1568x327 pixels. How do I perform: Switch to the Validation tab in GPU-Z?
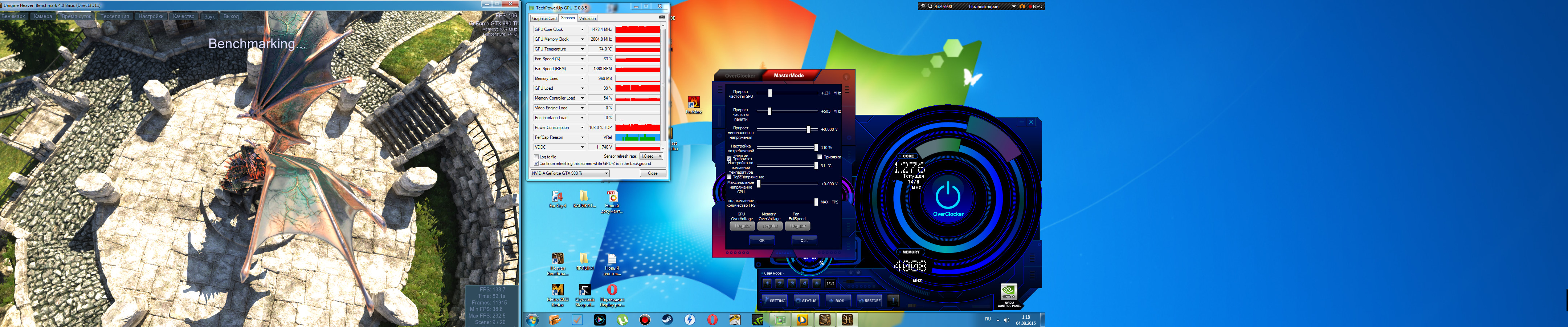click(x=587, y=18)
